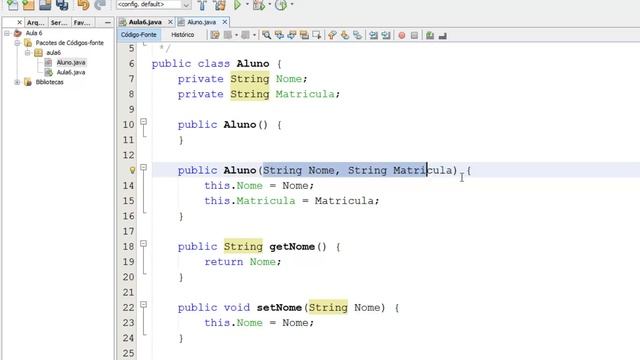
Task: Close the Aula6.java tab
Action: [x=170, y=22]
